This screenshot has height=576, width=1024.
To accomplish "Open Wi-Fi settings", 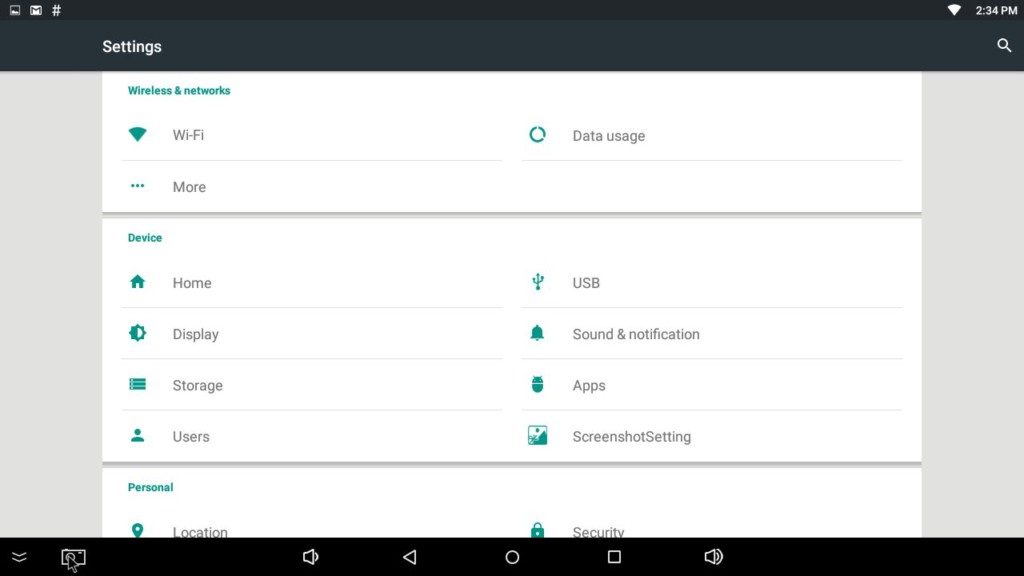I will click(188, 135).
